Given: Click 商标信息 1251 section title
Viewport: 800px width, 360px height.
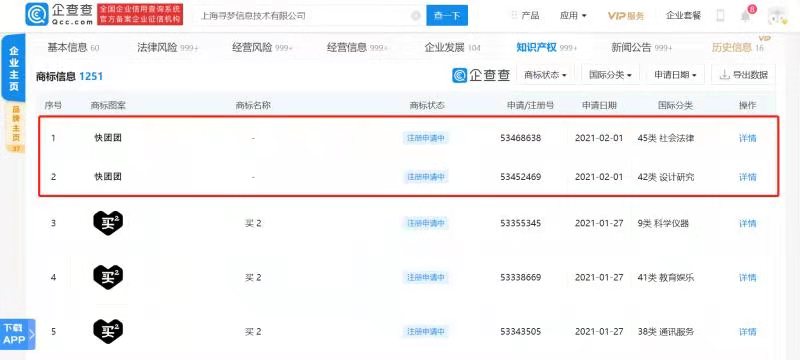Looking at the screenshot, I should pyautogui.click(x=69, y=76).
